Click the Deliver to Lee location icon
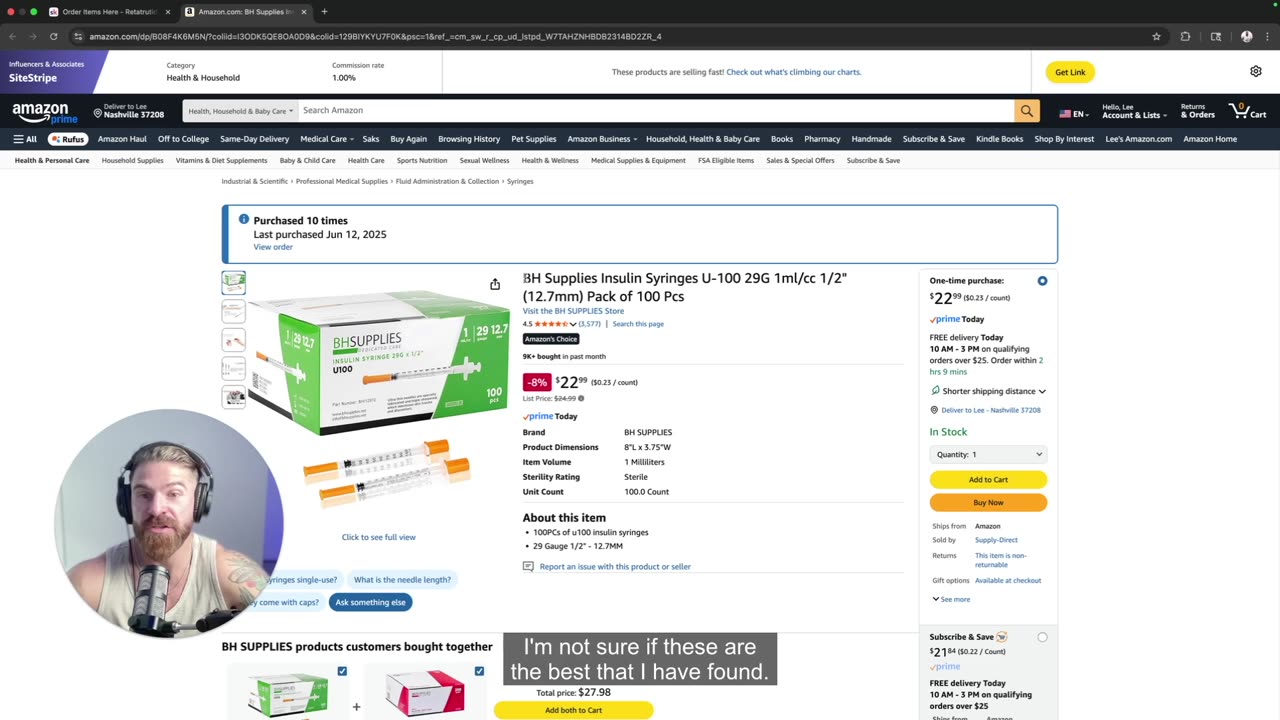The height and width of the screenshot is (720, 1280). (x=98, y=113)
